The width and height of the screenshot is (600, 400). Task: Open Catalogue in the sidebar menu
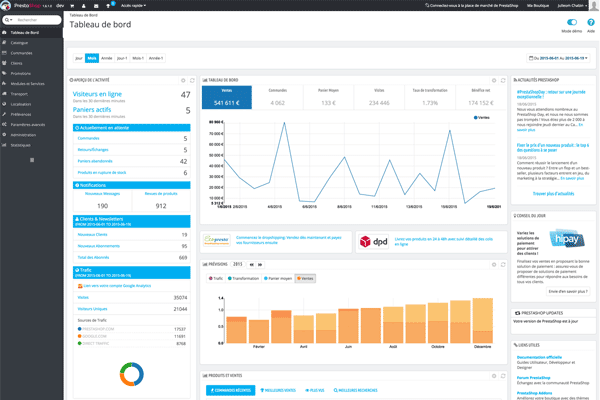point(22,43)
